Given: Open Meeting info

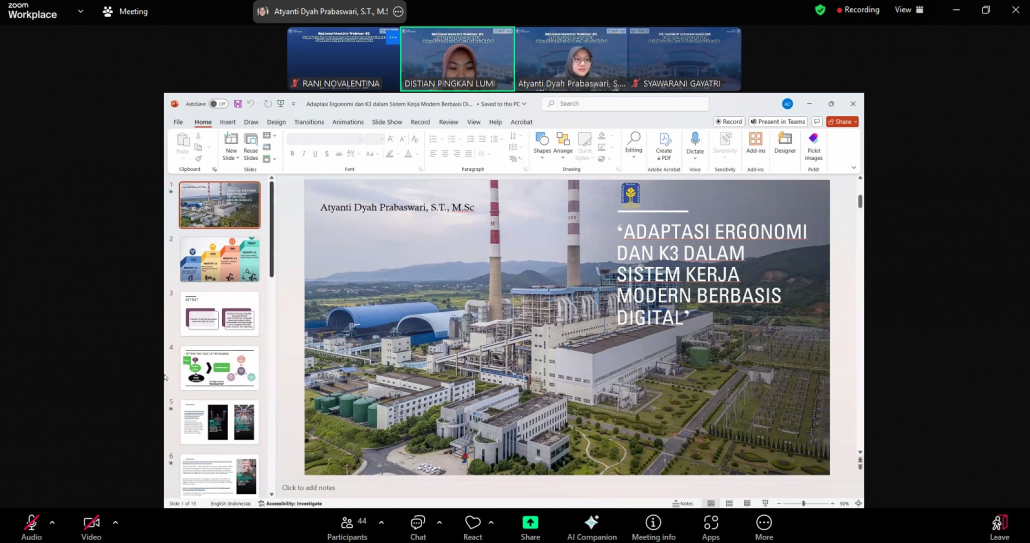Looking at the screenshot, I should point(653,527).
